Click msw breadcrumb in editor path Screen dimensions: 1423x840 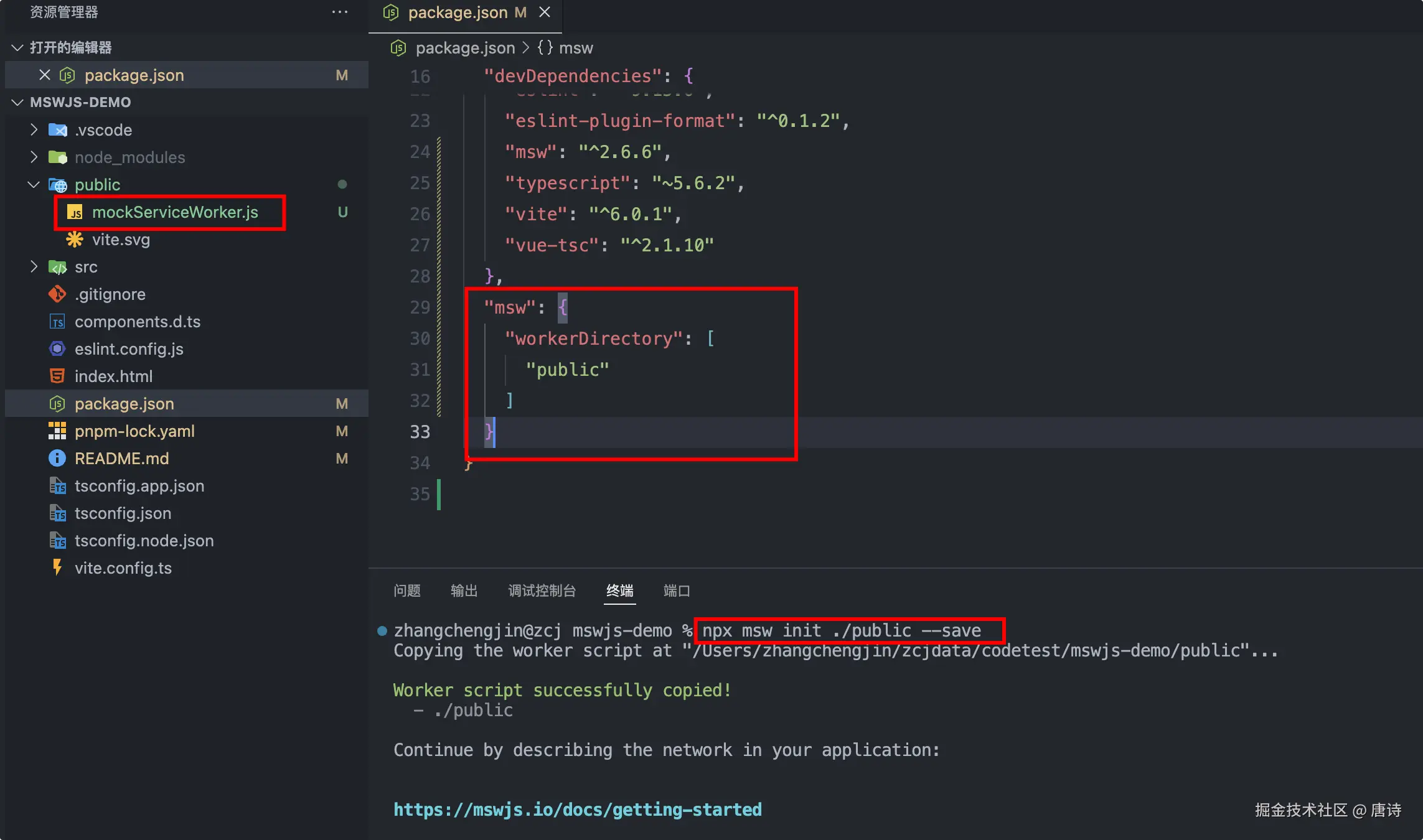pyautogui.click(x=575, y=48)
